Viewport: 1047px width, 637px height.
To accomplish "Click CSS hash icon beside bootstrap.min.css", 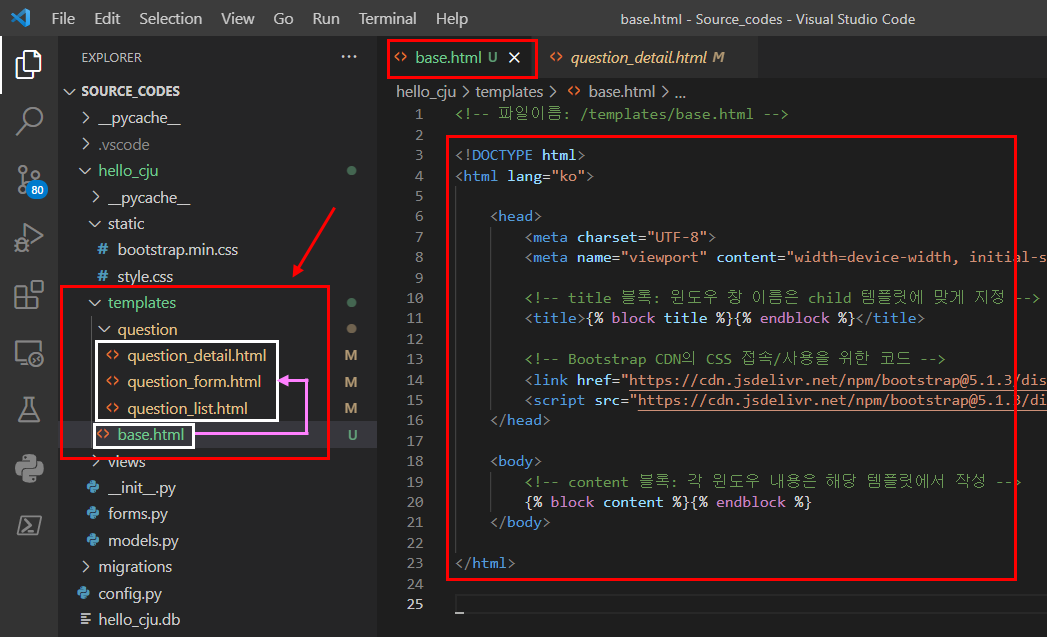I will 103,249.
